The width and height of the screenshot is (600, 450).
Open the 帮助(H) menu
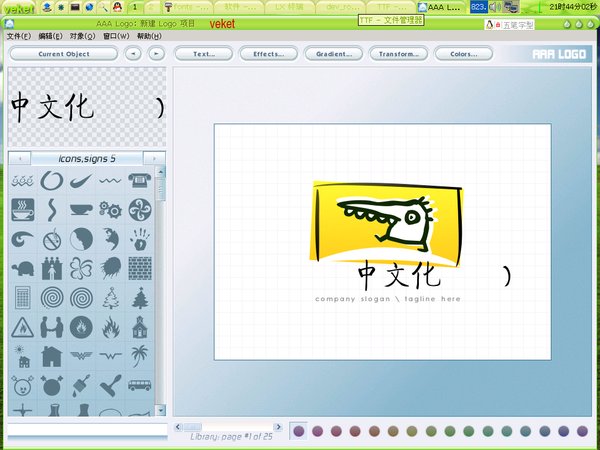pos(149,36)
